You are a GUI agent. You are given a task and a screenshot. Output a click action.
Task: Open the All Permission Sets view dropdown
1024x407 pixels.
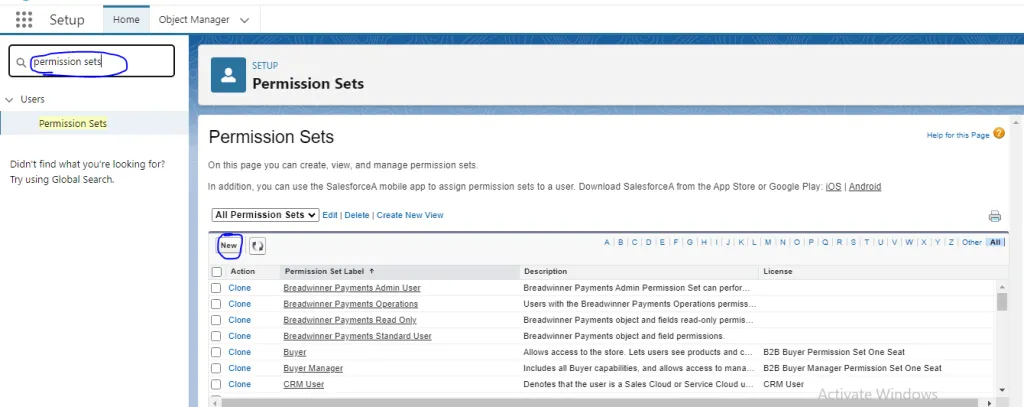coord(265,215)
